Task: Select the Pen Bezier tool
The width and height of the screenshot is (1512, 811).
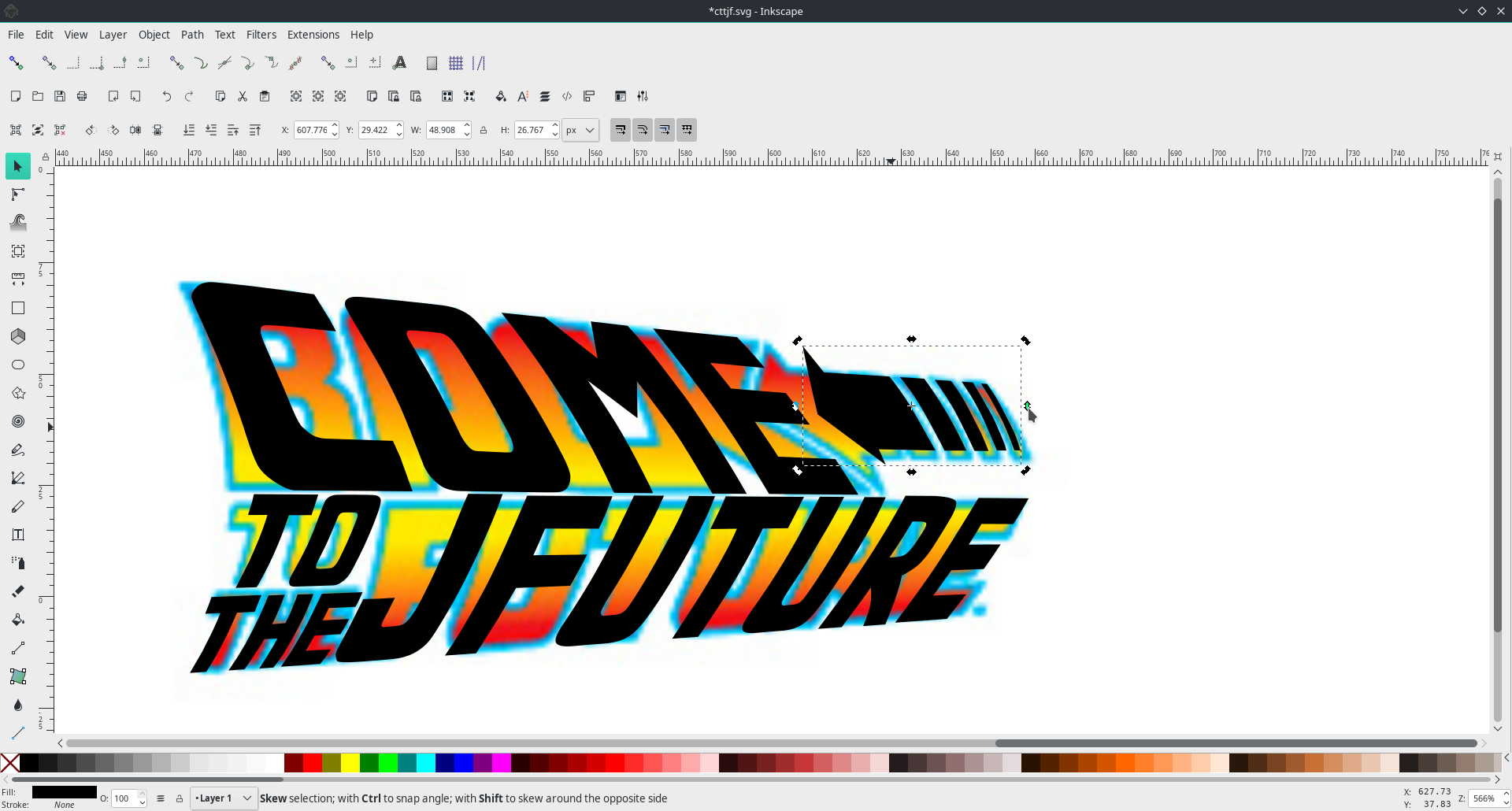Action: (x=17, y=478)
